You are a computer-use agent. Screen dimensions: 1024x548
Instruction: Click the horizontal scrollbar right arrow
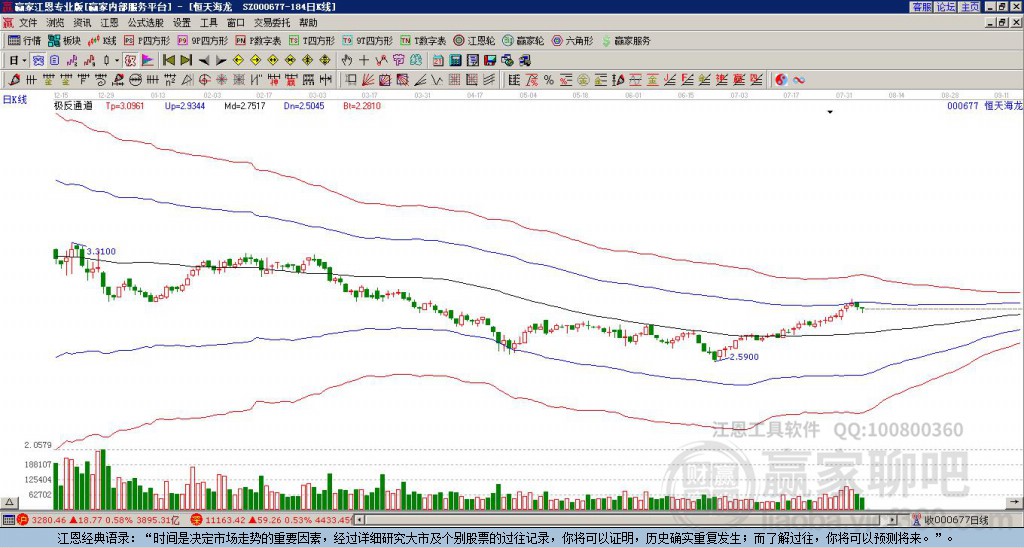(x=893, y=520)
